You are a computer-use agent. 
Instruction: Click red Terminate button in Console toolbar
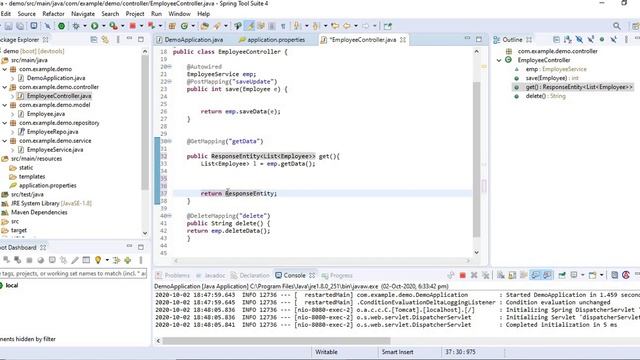pos(462,276)
